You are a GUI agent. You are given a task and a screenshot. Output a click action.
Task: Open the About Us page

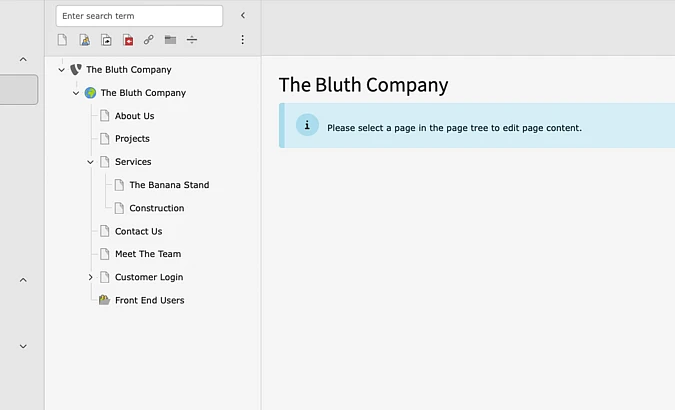click(134, 116)
